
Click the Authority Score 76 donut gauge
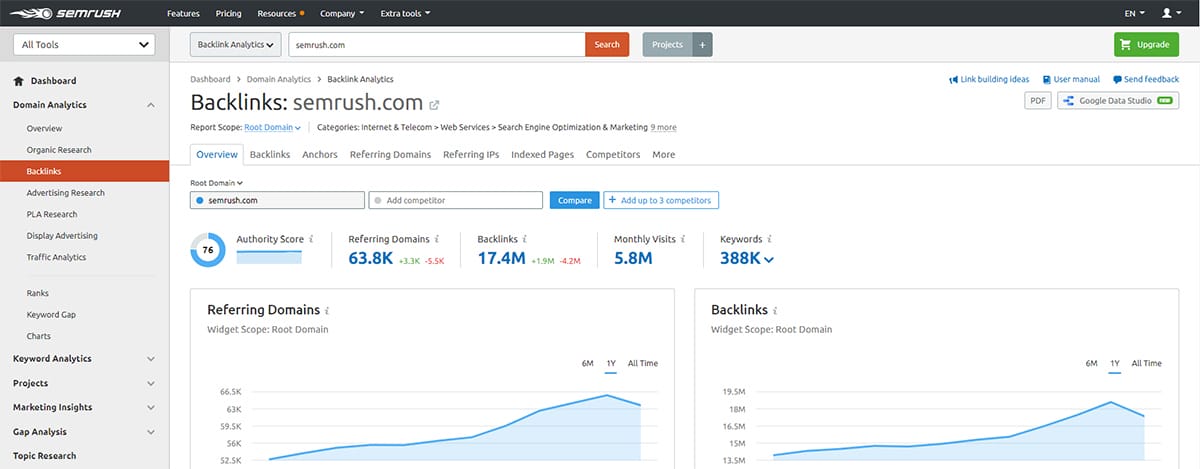[208, 250]
